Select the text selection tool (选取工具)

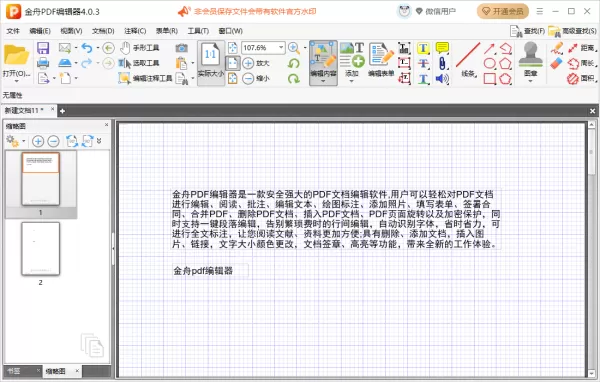pyautogui.click(x=139, y=63)
